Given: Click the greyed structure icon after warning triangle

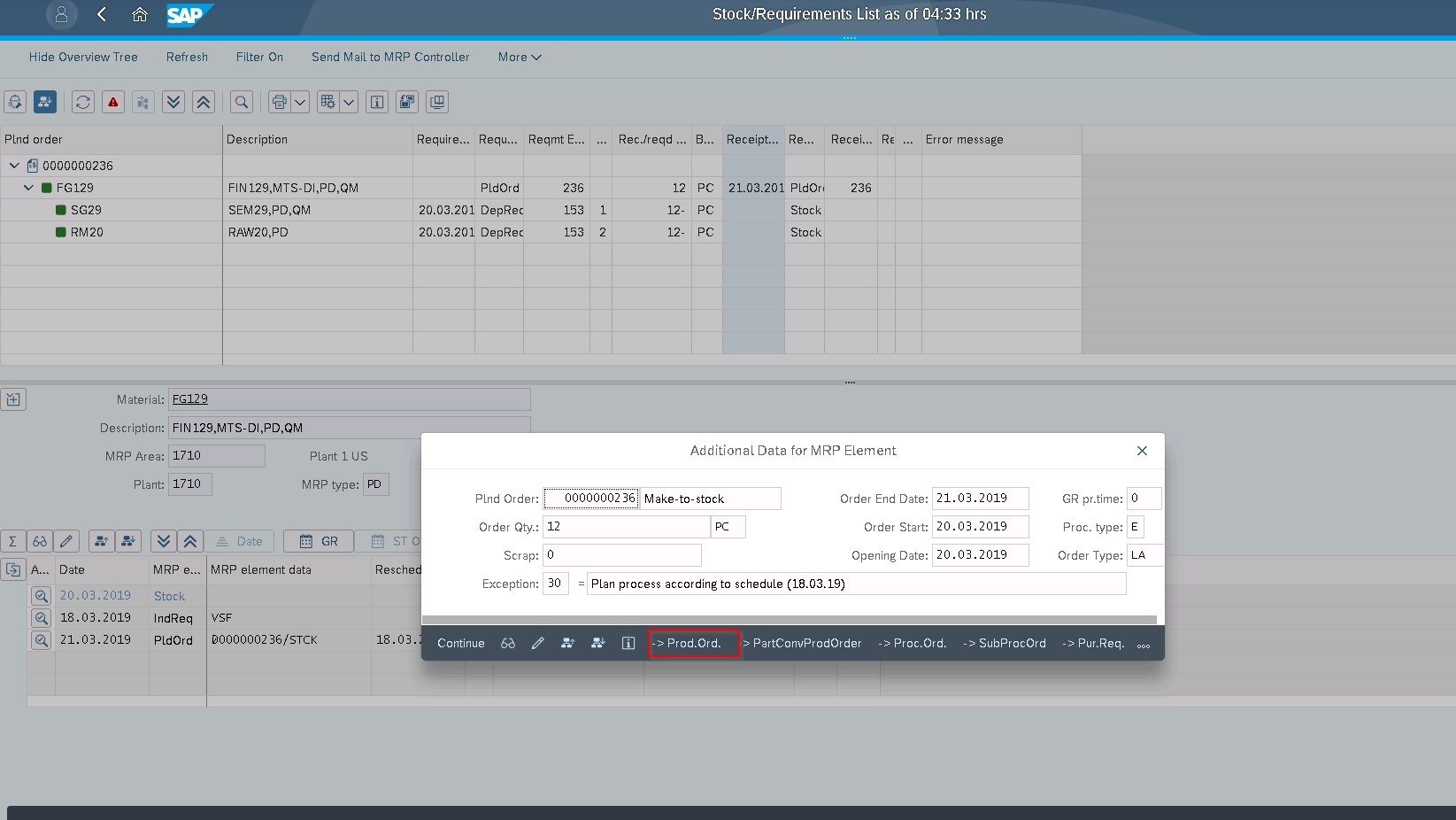Looking at the screenshot, I should tap(143, 102).
